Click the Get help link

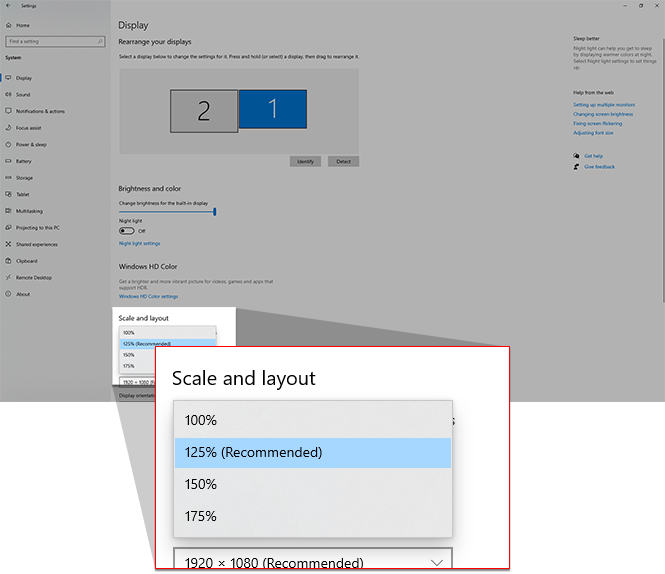pos(593,156)
